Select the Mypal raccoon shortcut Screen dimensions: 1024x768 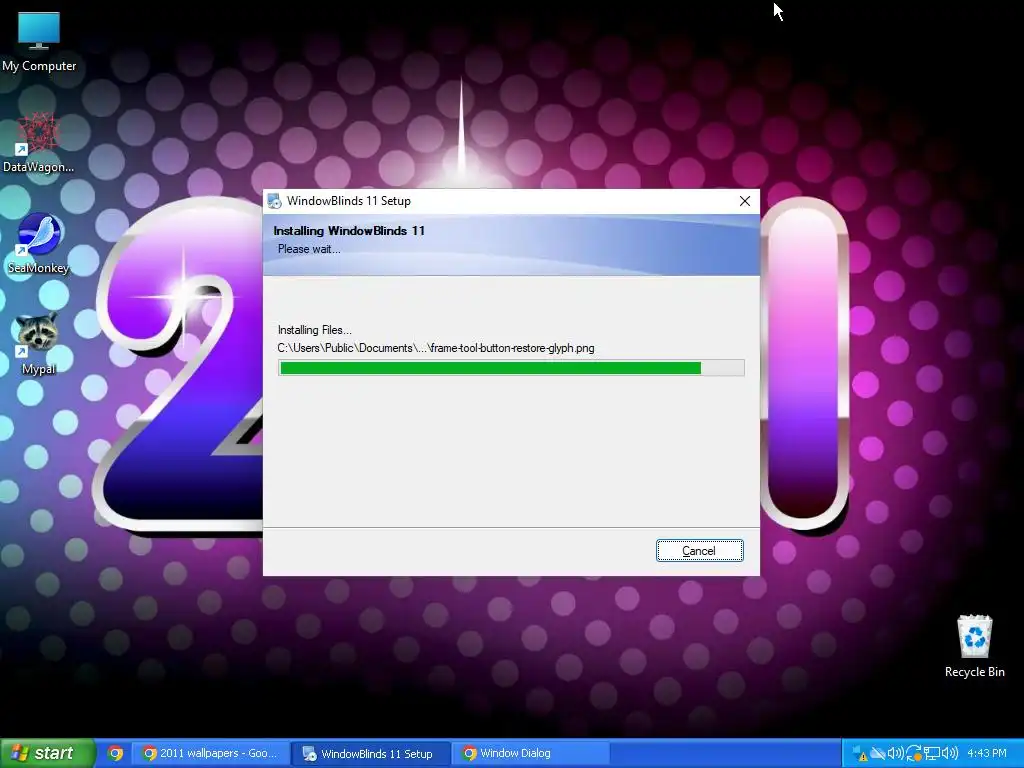38,344
